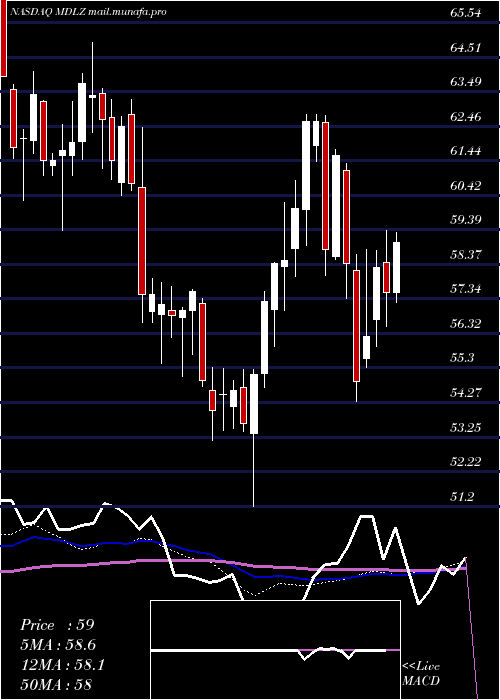Viewport: 500px width, 700px height.
Task: Select the 65.54 price axis label
Action: coord(466,13)
